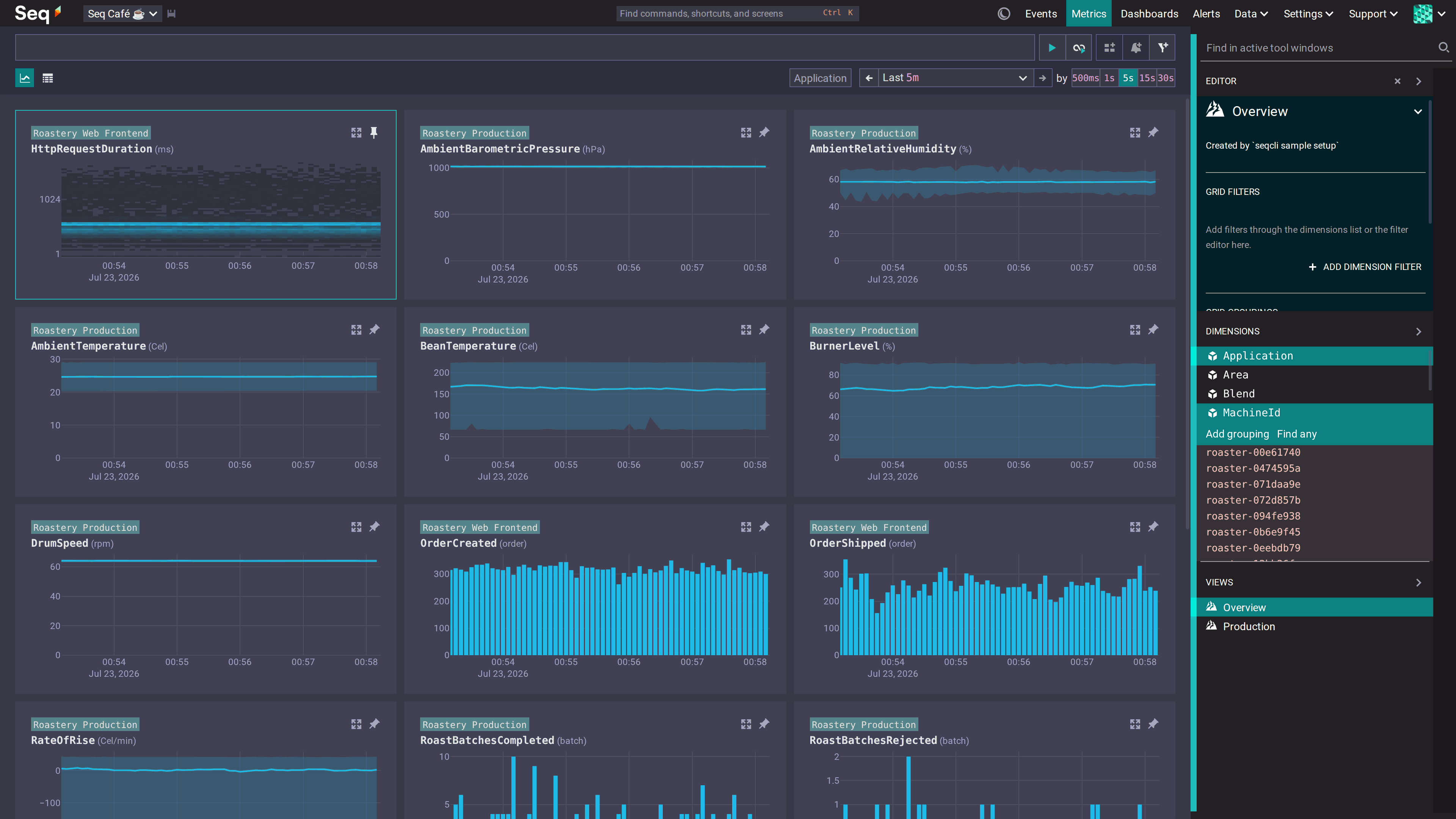Expand the Views panel chevron
The width and height of the screenshot is (1456, 819).
click(1418, 583)
